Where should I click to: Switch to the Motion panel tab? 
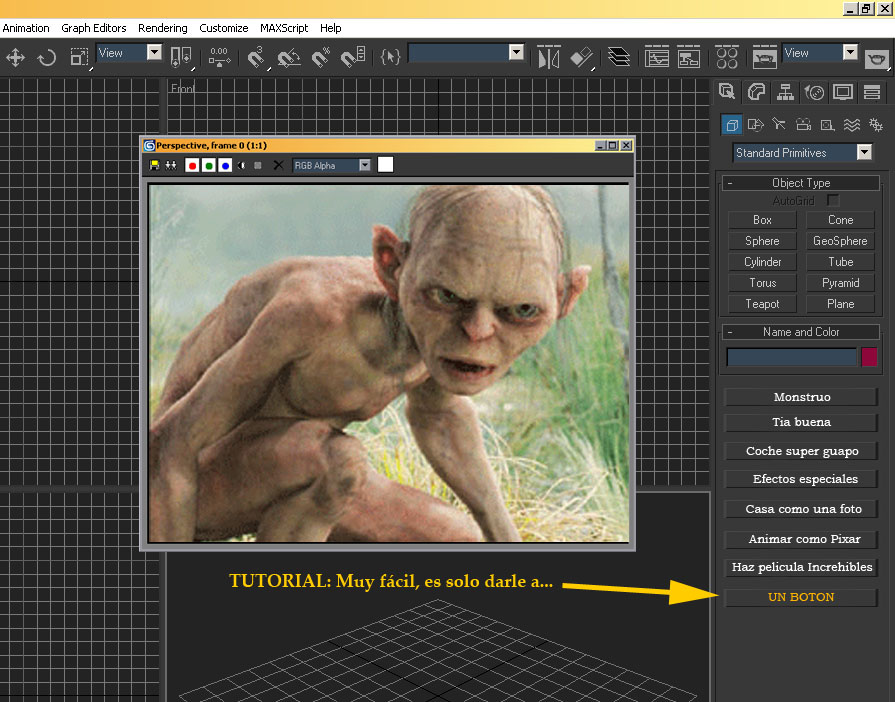tap(815, 91)
